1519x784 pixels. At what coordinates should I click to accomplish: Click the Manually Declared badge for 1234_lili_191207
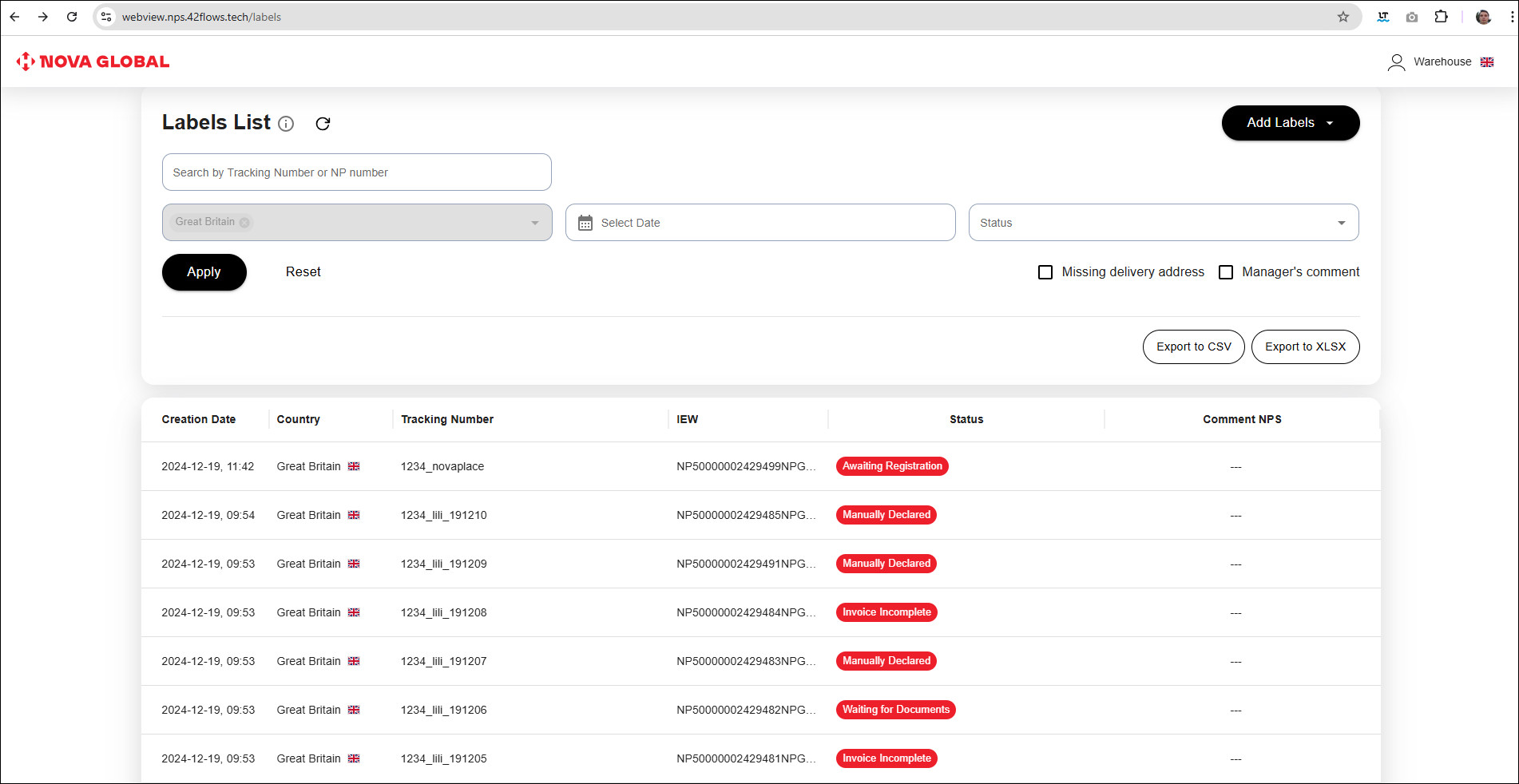point(886,661)
